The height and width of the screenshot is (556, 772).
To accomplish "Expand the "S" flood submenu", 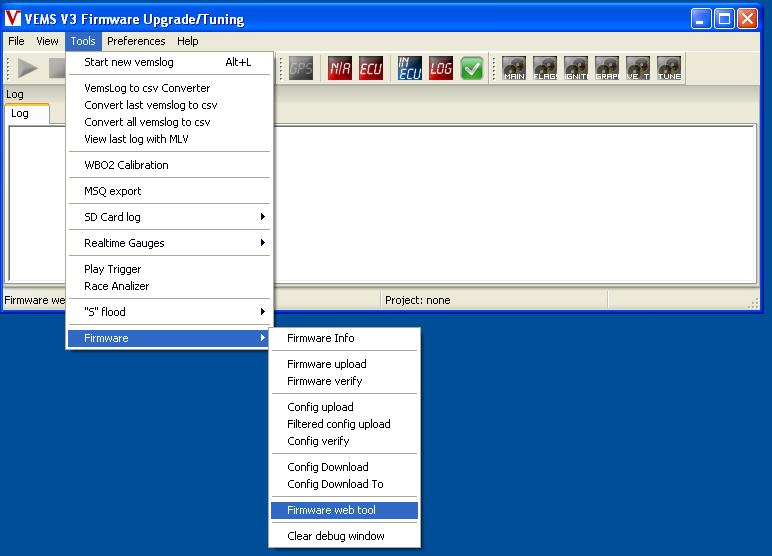I will (169, 312).
